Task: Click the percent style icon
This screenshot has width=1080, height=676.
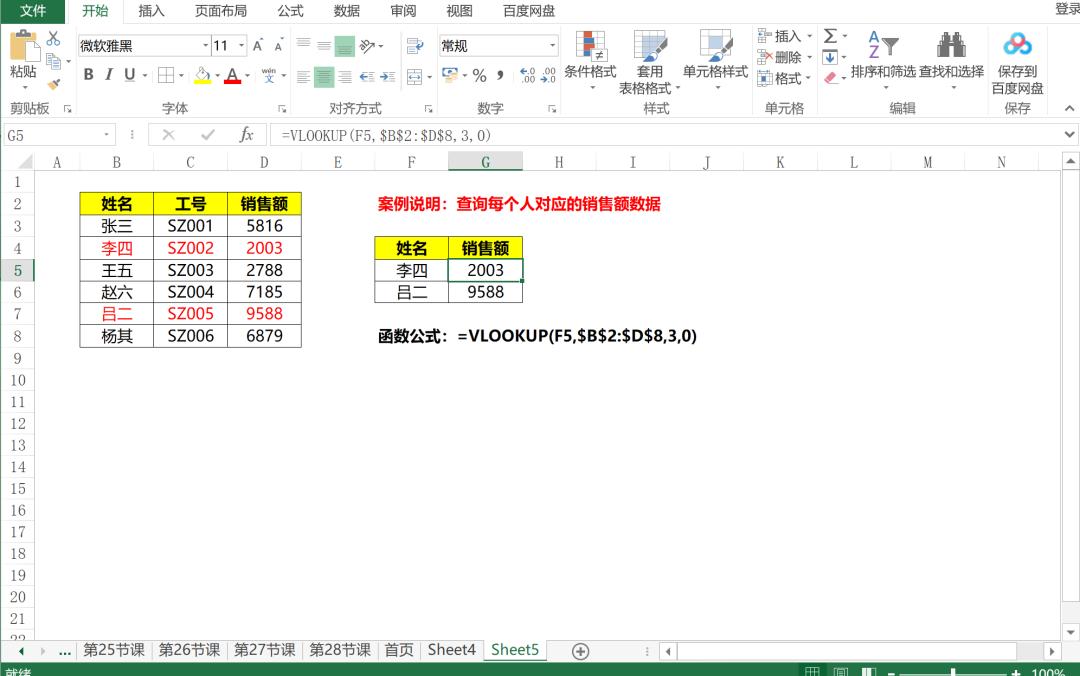Action: [x=479, y=75]
